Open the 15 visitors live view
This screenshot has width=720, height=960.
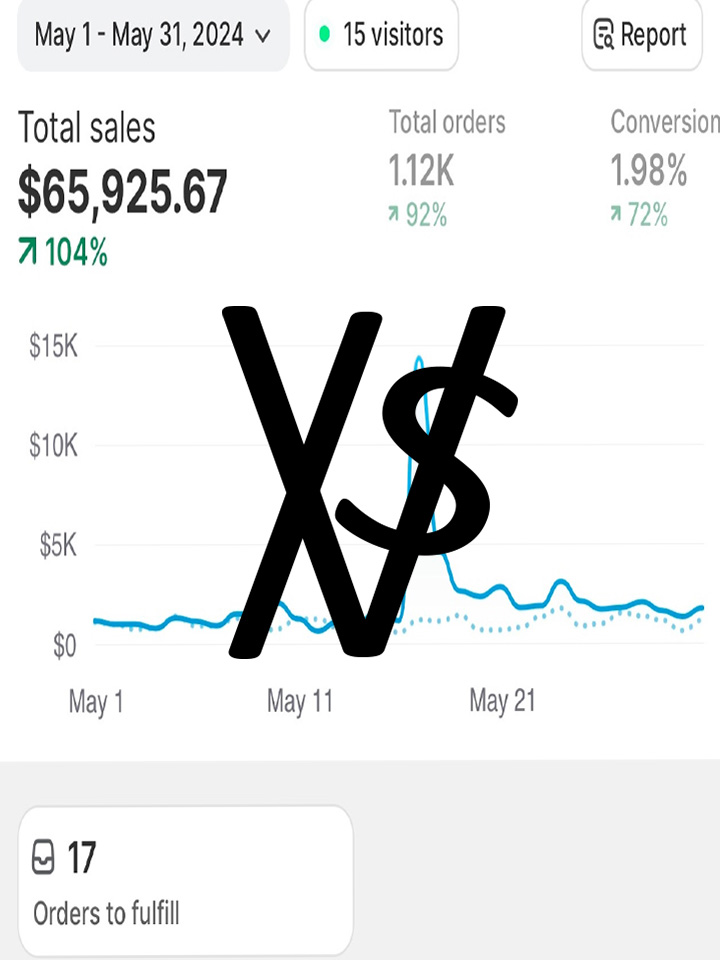pyautogui.click(x=381, y=35)
